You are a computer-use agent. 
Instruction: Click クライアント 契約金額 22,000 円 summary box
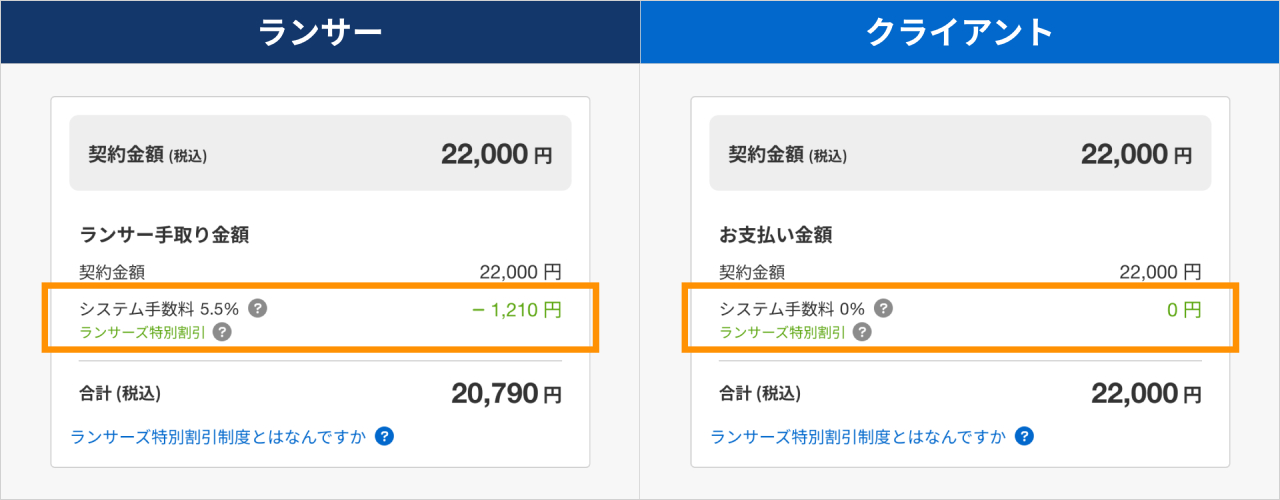pos(960,153)
